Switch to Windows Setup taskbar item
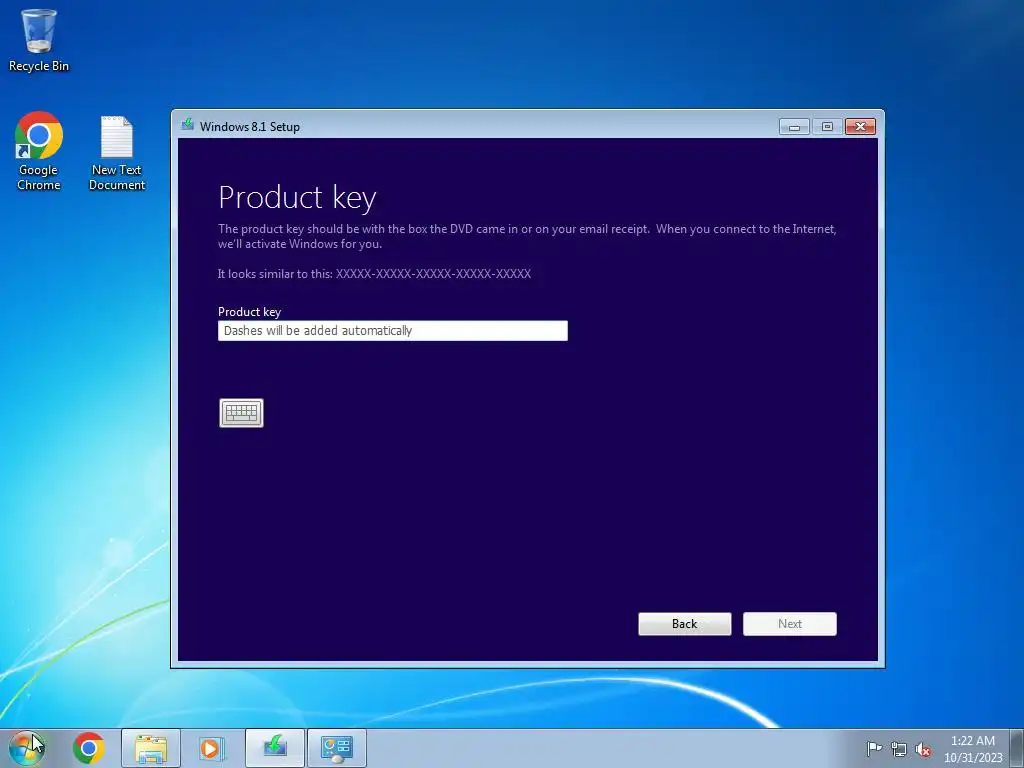Image resolution: width=1024 pixels, height=768 pixels. click(x=275, y=748)
